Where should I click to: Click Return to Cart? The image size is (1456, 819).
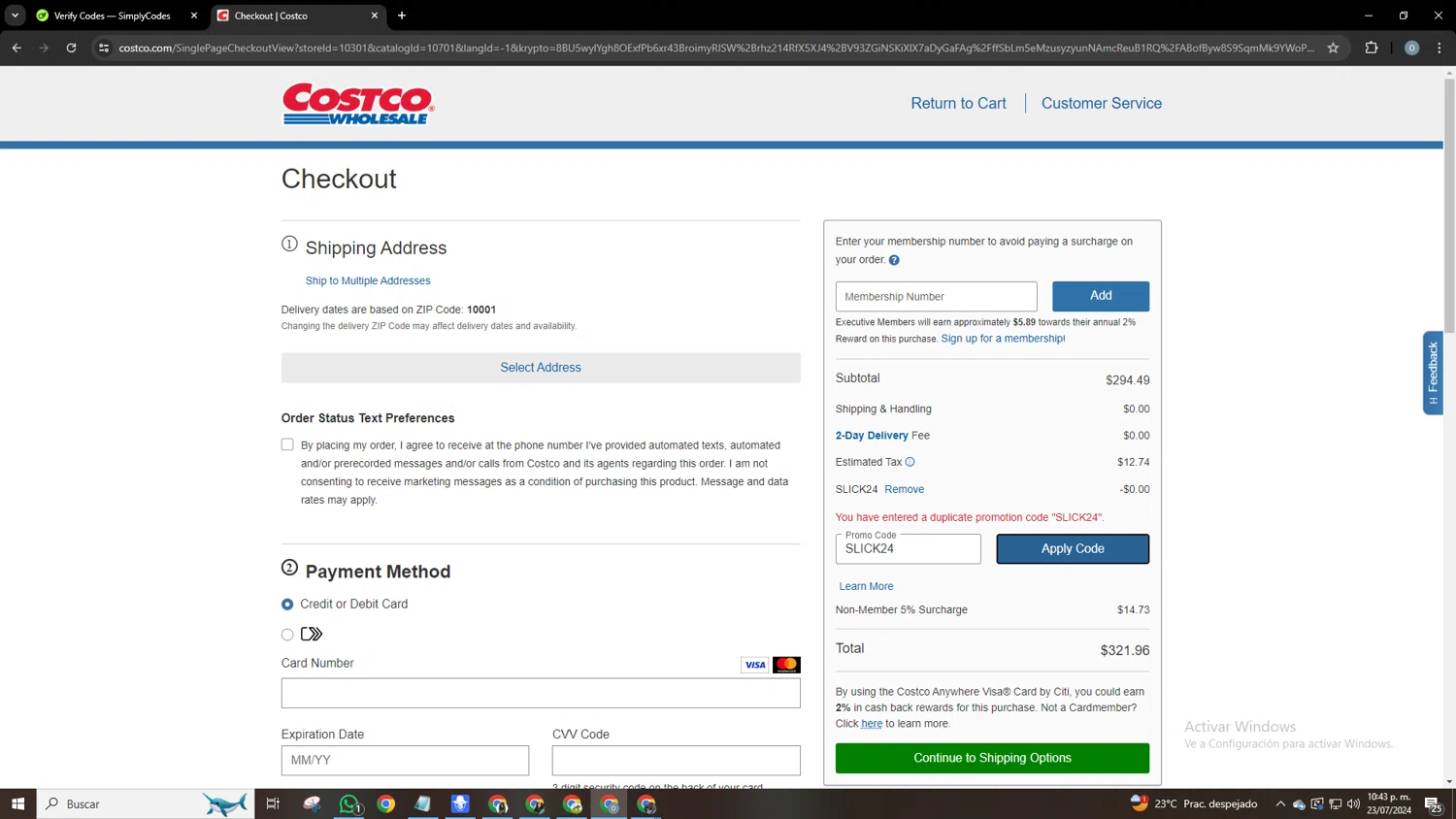pos(958,103)
